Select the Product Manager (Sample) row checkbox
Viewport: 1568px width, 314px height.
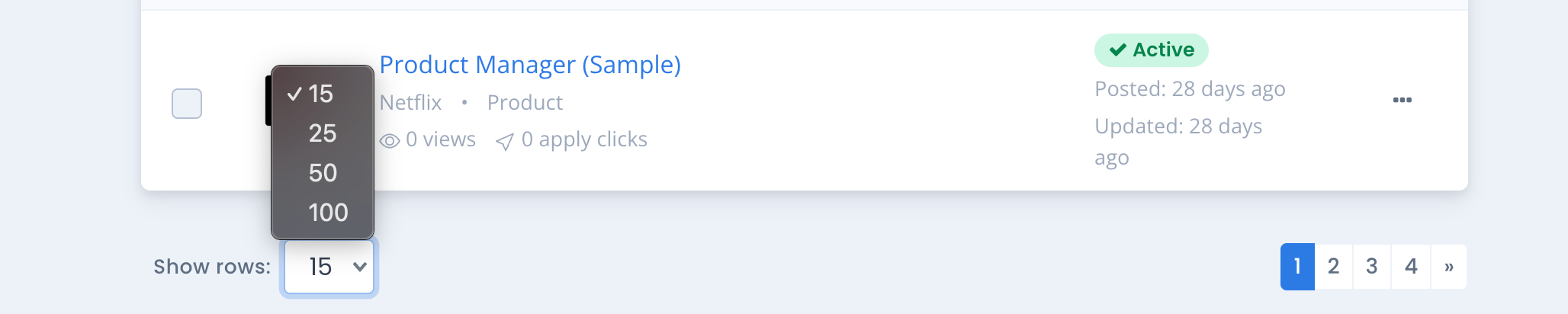pos(187,104)
